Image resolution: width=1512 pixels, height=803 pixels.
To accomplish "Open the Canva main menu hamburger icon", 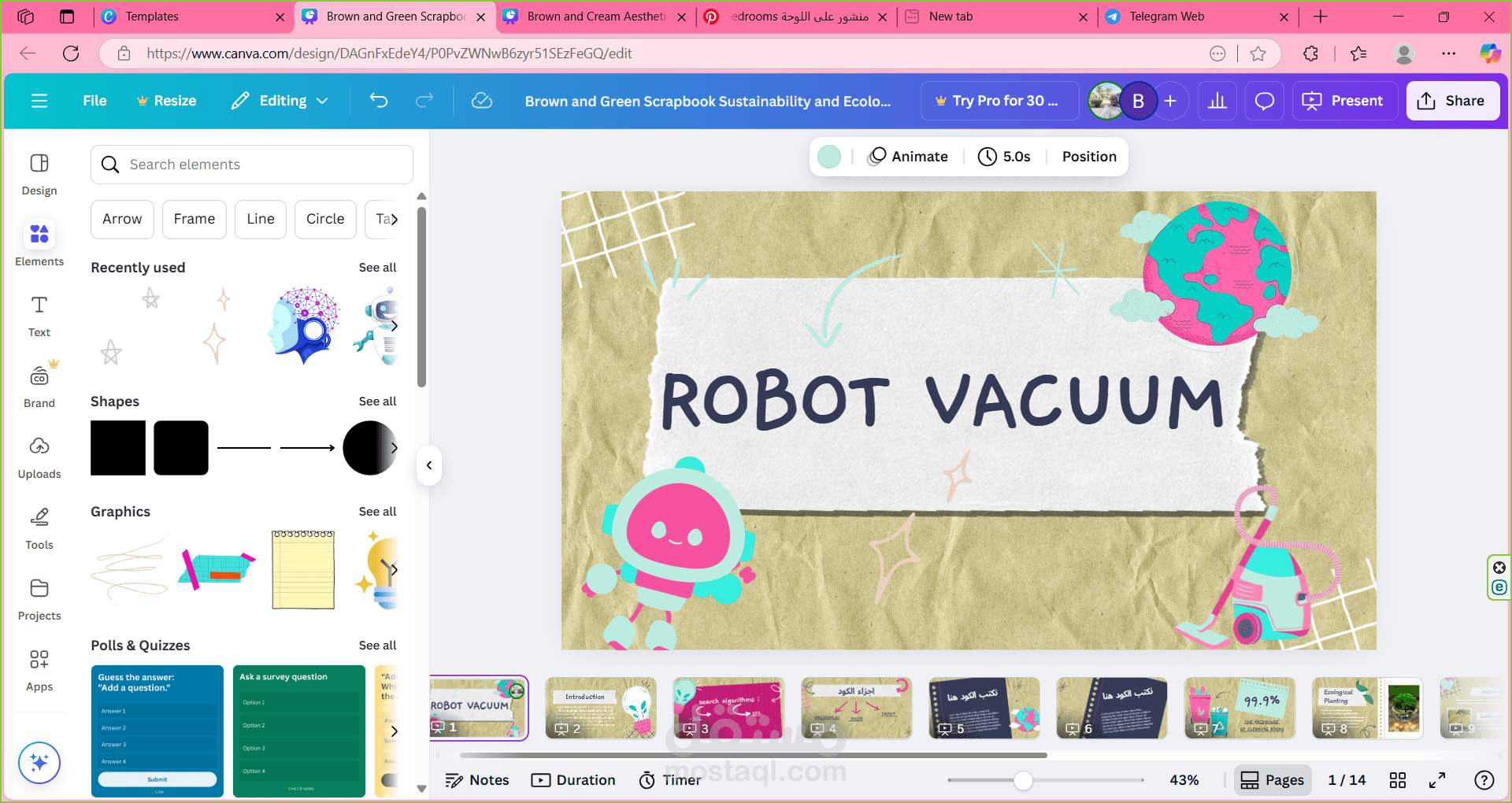I will [39, 101].
